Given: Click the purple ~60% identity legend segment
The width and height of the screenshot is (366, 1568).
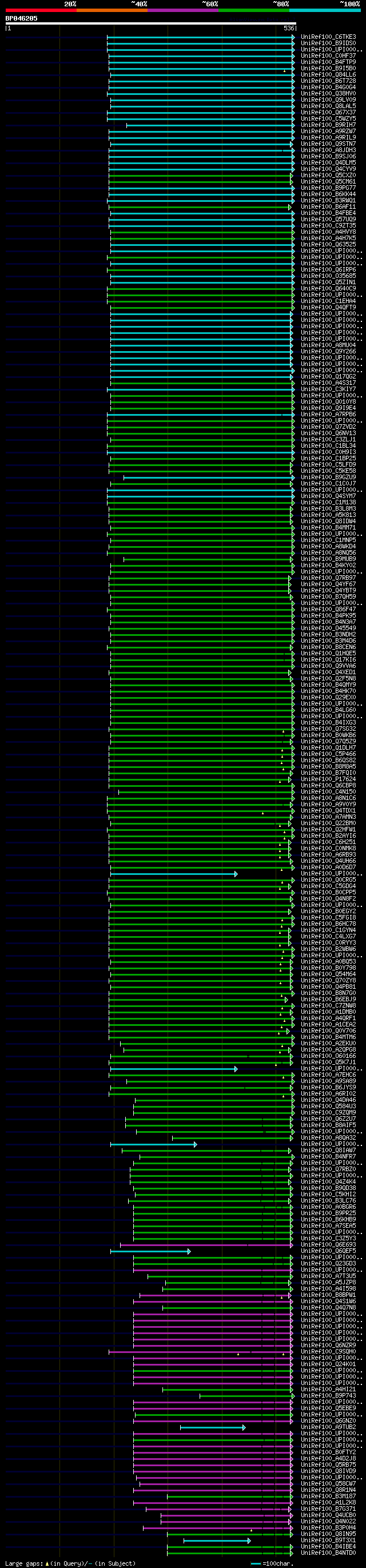Looking at the screenshot, I should point(182,10).
